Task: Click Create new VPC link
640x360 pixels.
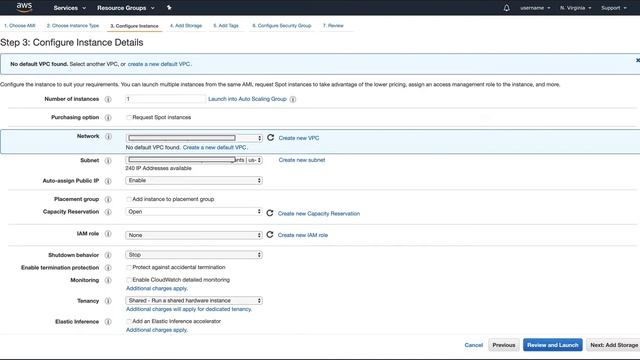Action: (299, 138)
